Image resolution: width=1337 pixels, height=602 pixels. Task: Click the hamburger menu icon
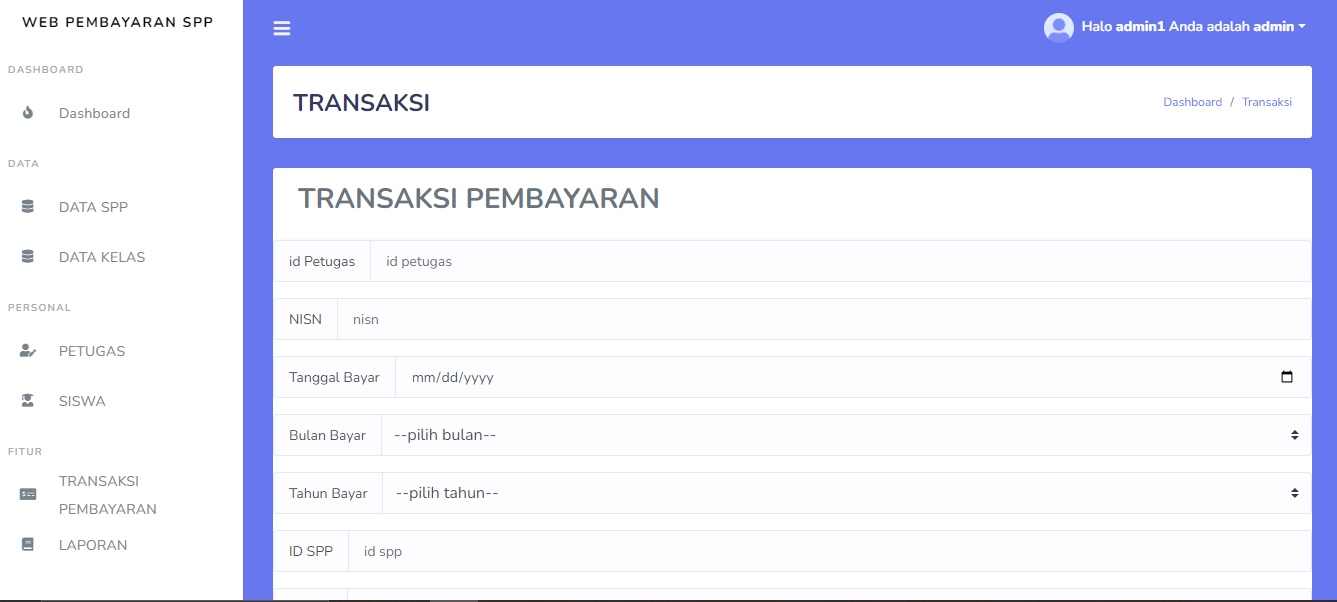point(281,28)
